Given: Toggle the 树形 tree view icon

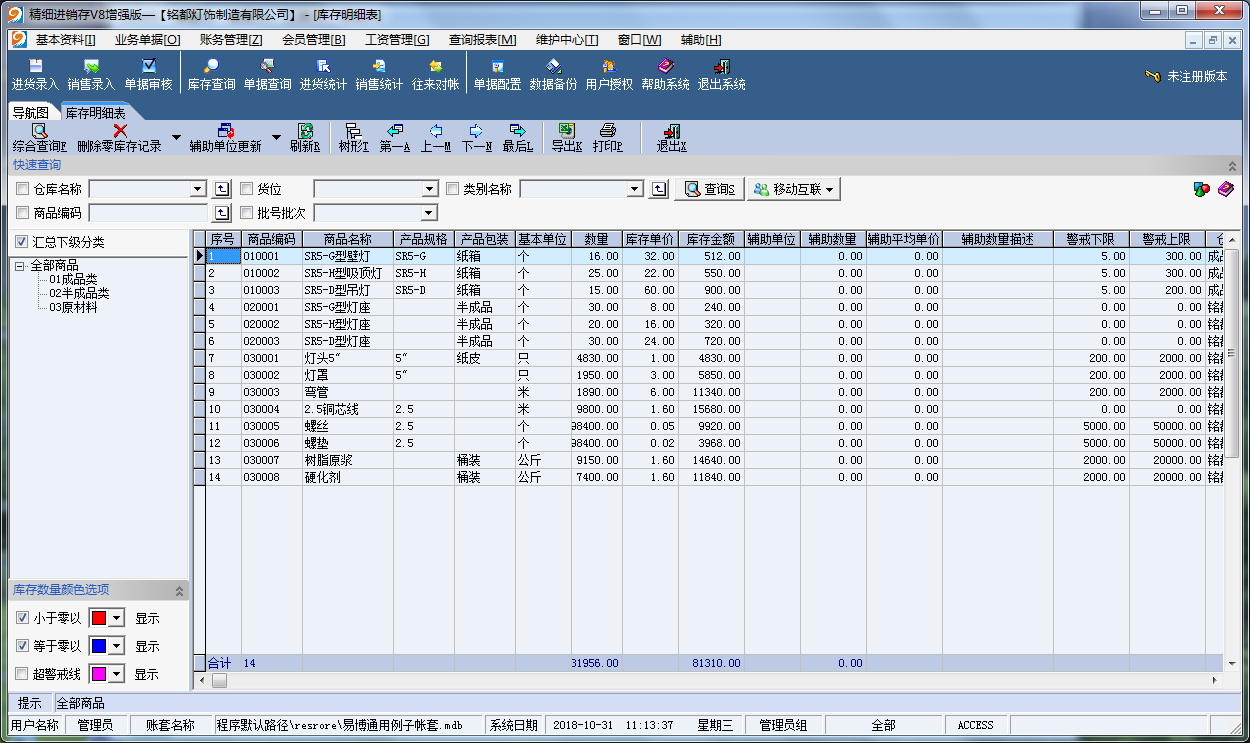Looking at the screenshot, I should [353, 138].
